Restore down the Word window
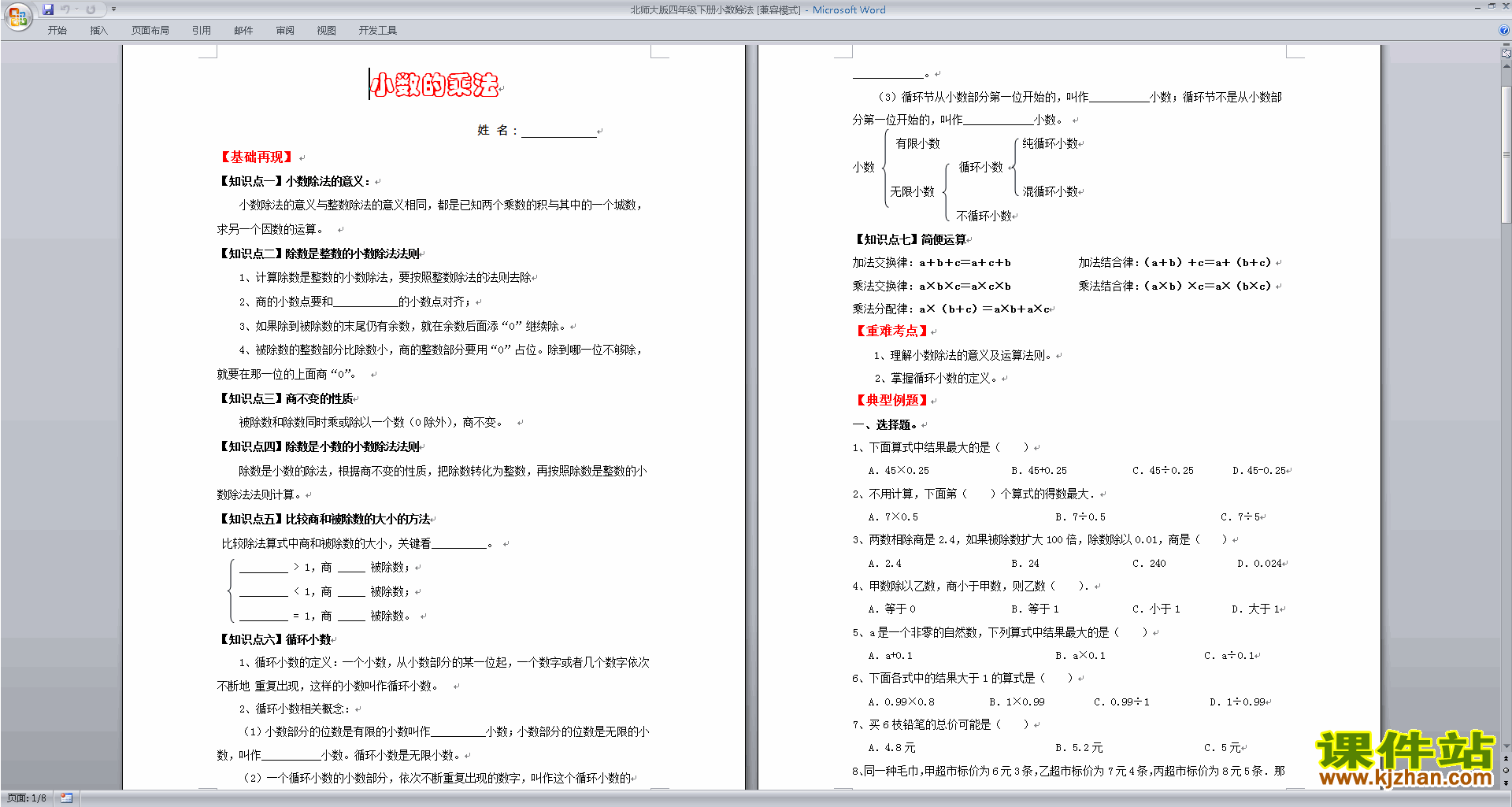Screen dimensions: 1512x807 (1492, 6)
